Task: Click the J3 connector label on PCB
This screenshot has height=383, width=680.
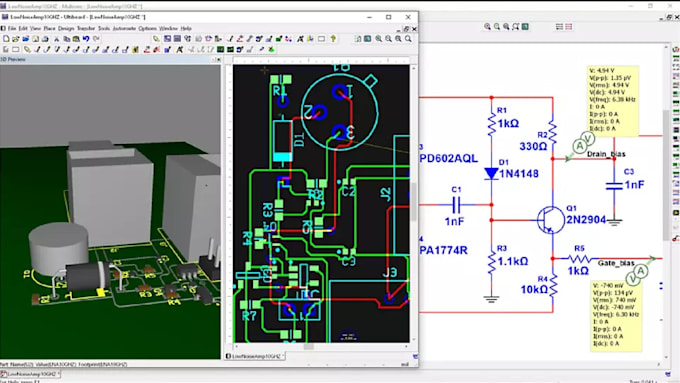Action: pos(390,272)
